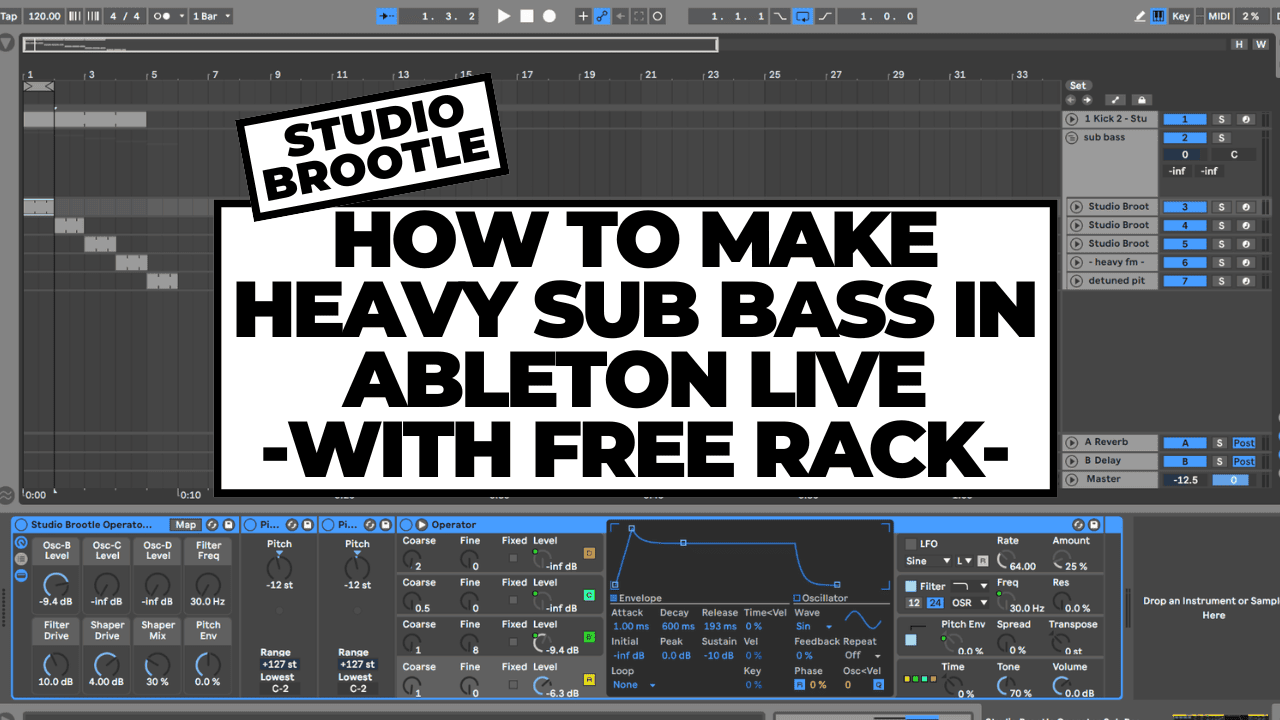
Task: Open MIDI Map mode
Action: coord(1219,16)
